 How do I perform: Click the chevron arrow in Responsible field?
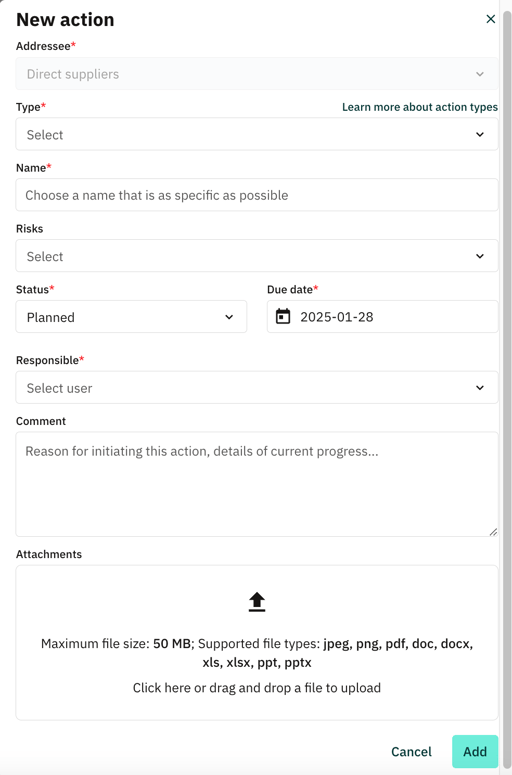(480, 388)
